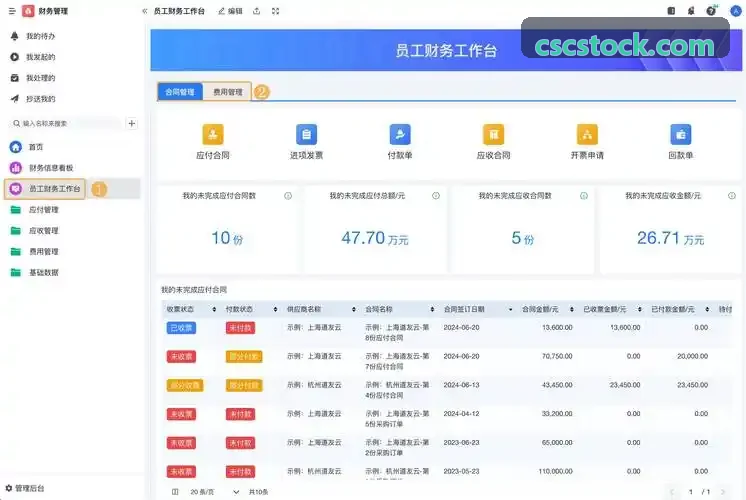Image resolution: width=746 pixels, height=500 pixels.
Task: Open the 20 条/页 page size dropdown
Action: pos(214,492)
